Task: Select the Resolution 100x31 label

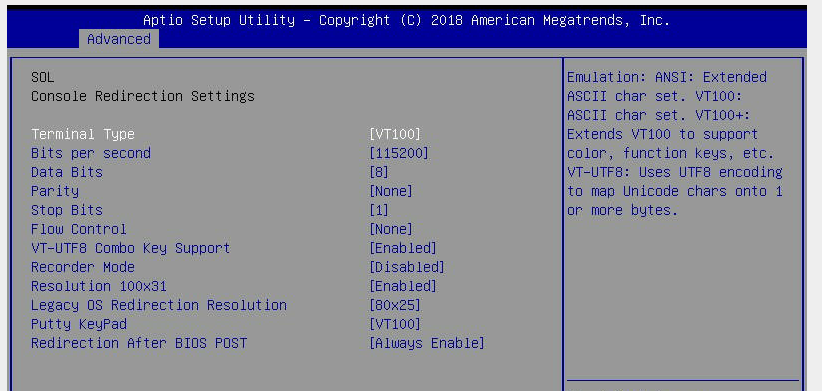Action: (99, 286)
